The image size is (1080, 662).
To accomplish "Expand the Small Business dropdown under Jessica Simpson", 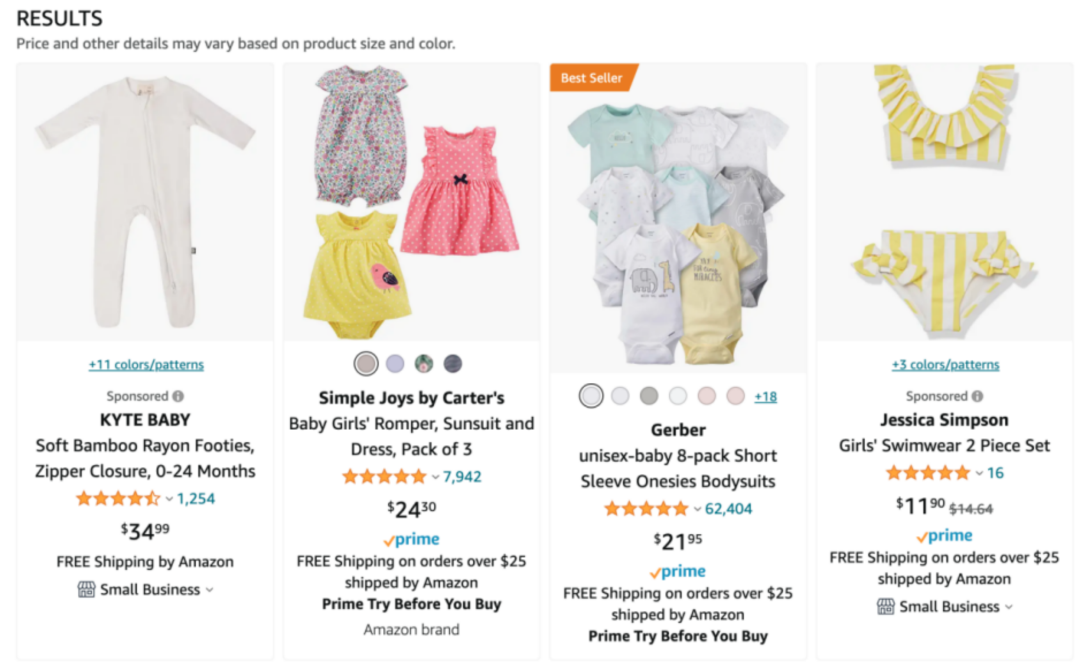I will [x=1008, y=607].
